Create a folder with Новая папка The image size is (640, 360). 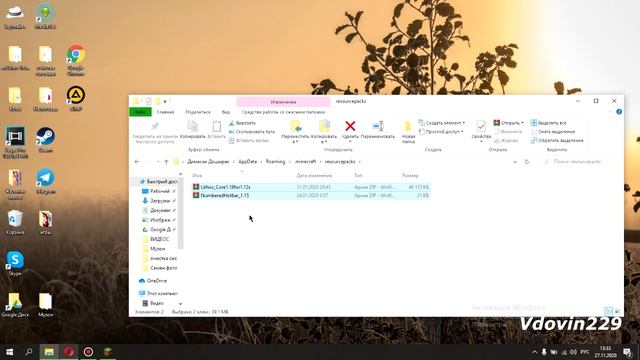[408, 132]
